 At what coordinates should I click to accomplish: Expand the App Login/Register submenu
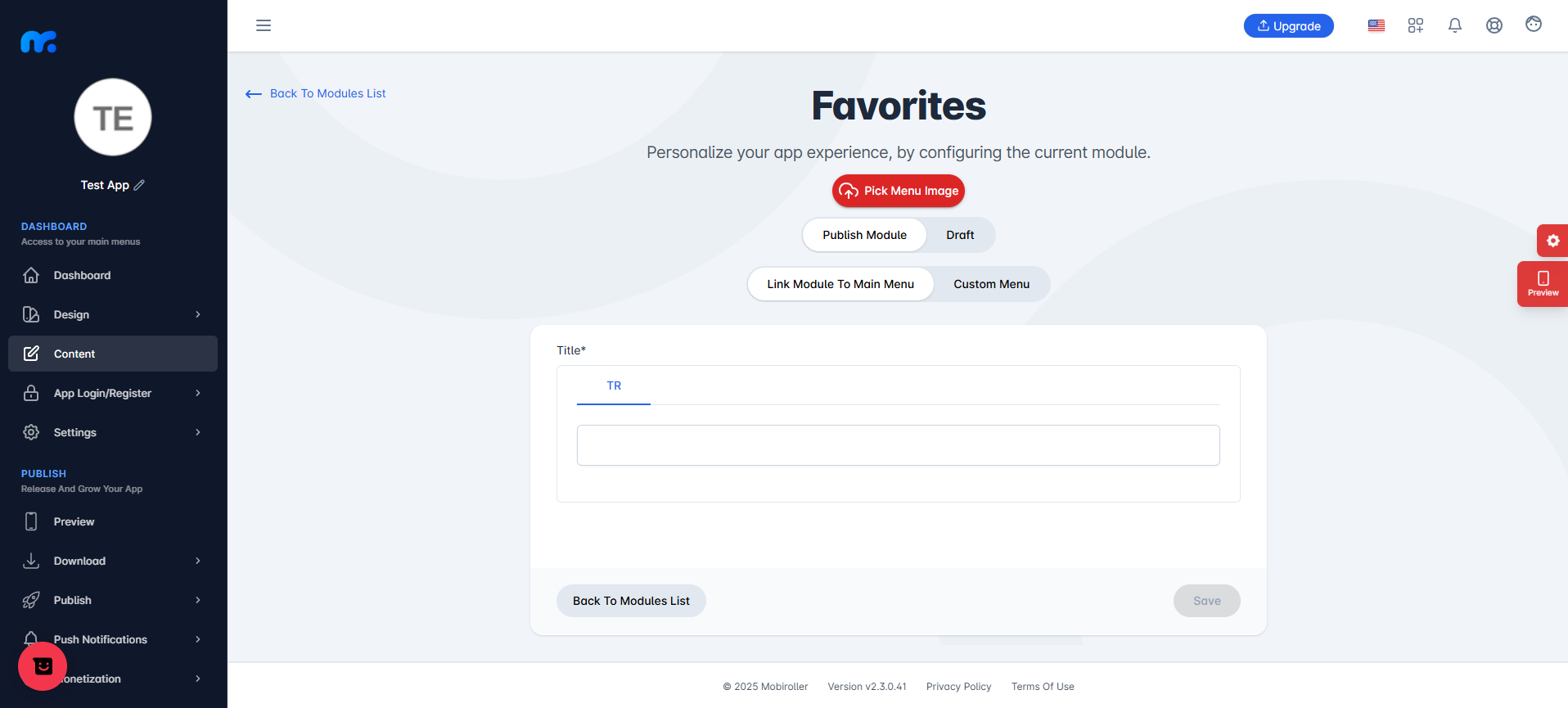click(113, 393)
